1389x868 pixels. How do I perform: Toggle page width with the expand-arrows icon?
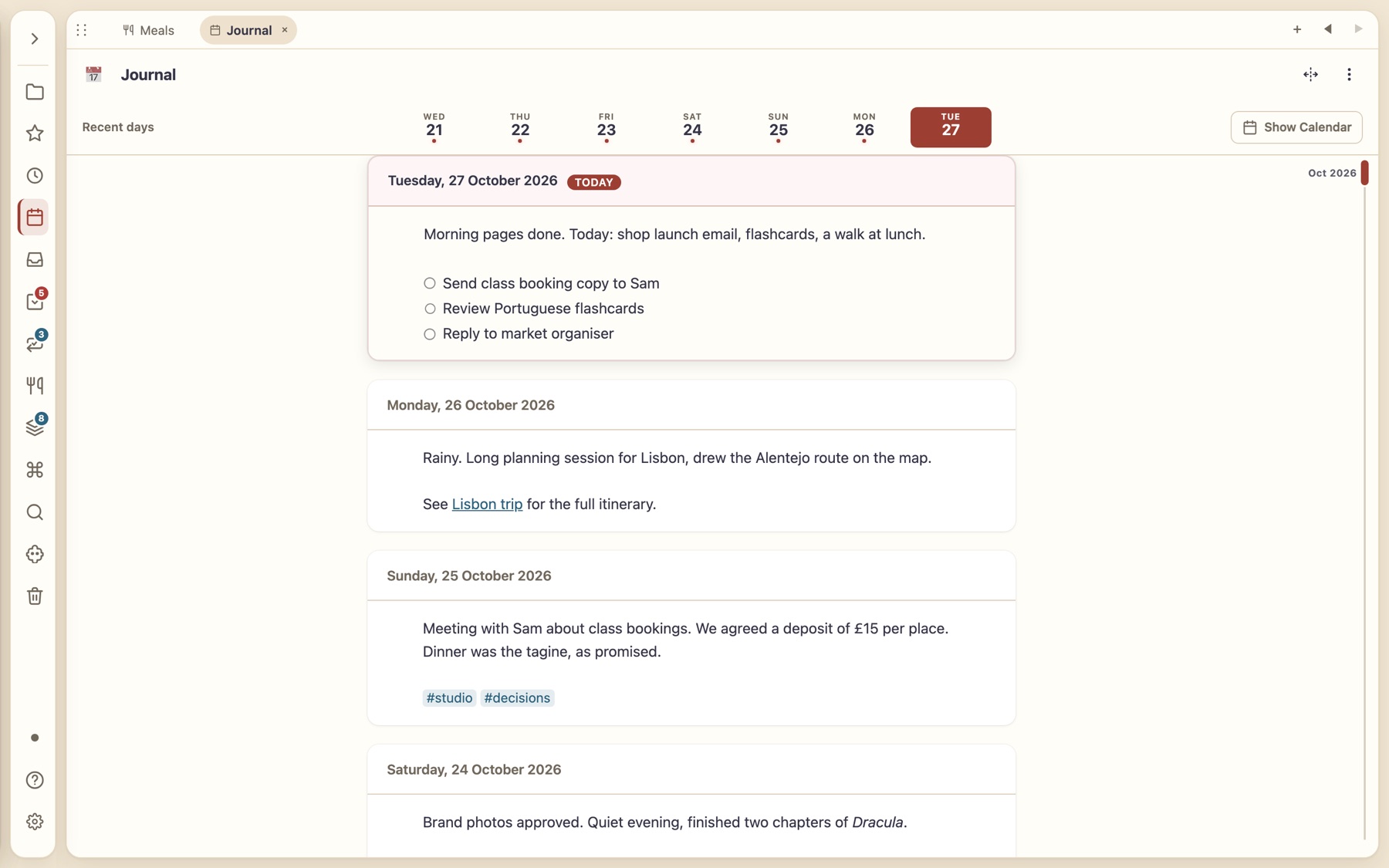pos(1310,75)
